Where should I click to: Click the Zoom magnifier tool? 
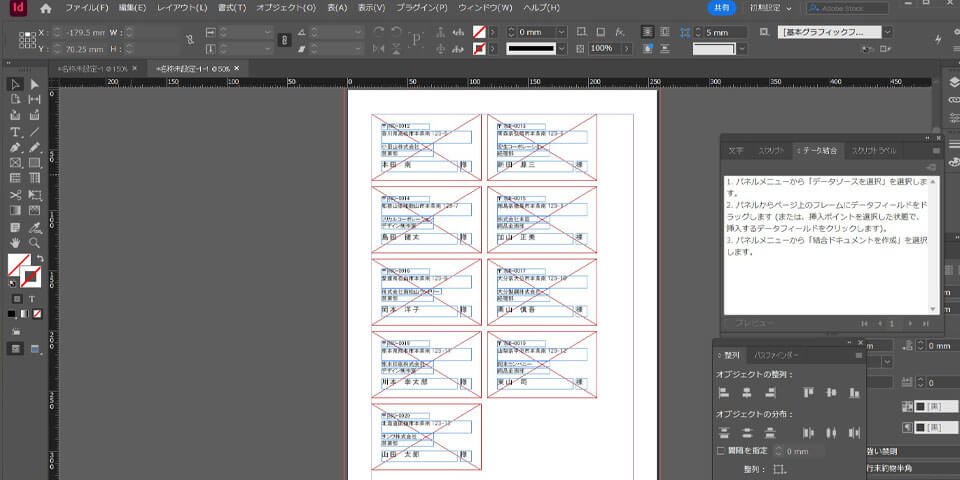coord(34,242)
